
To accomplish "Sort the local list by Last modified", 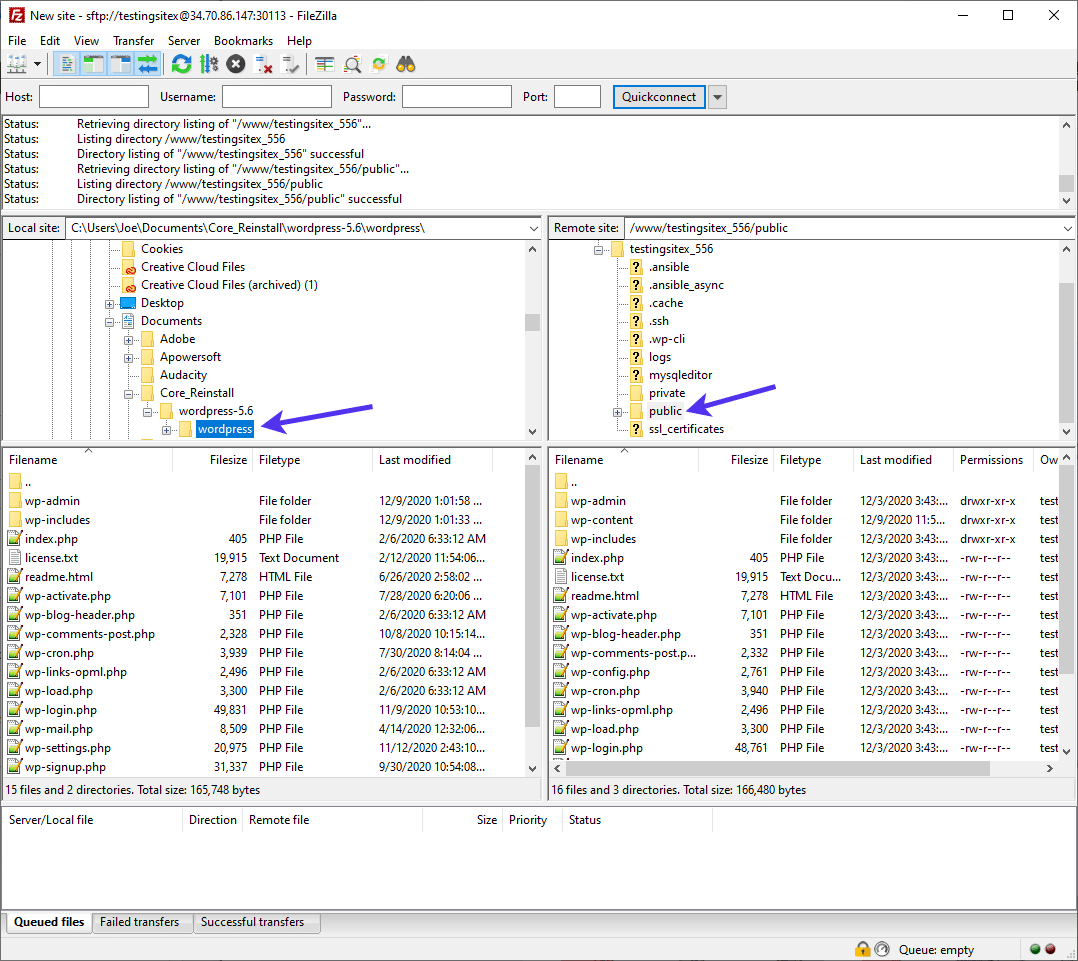I will coord(415,460).
